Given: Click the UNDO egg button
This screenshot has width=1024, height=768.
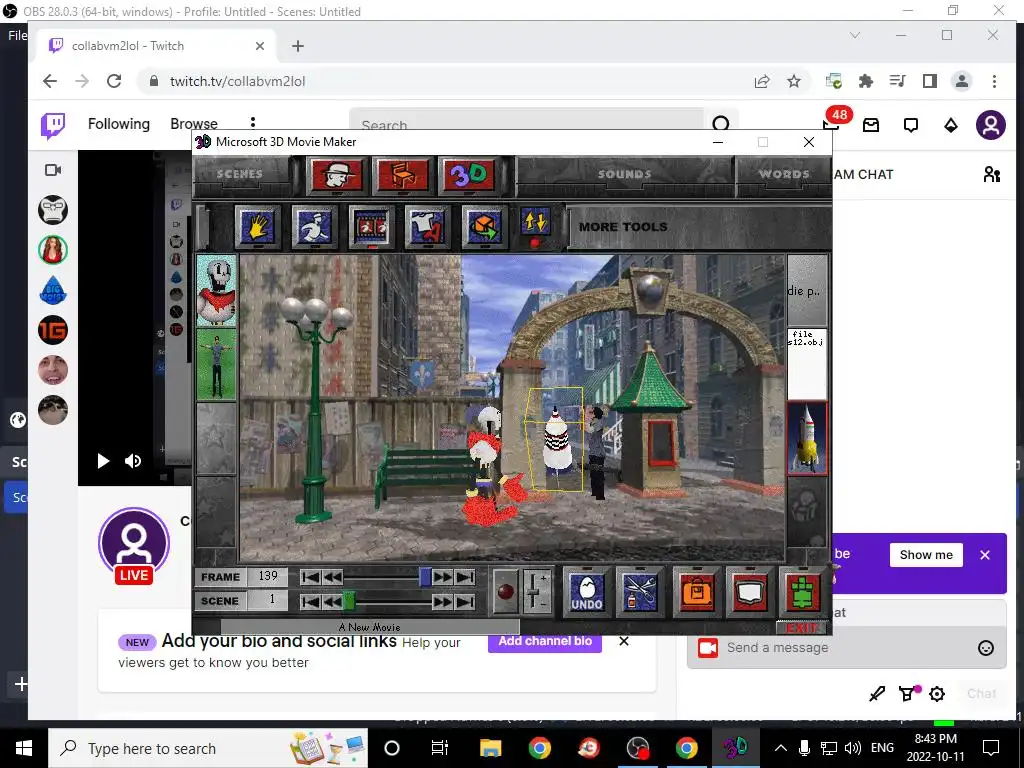Looking at the screenshot, I should tap(586, 592).
